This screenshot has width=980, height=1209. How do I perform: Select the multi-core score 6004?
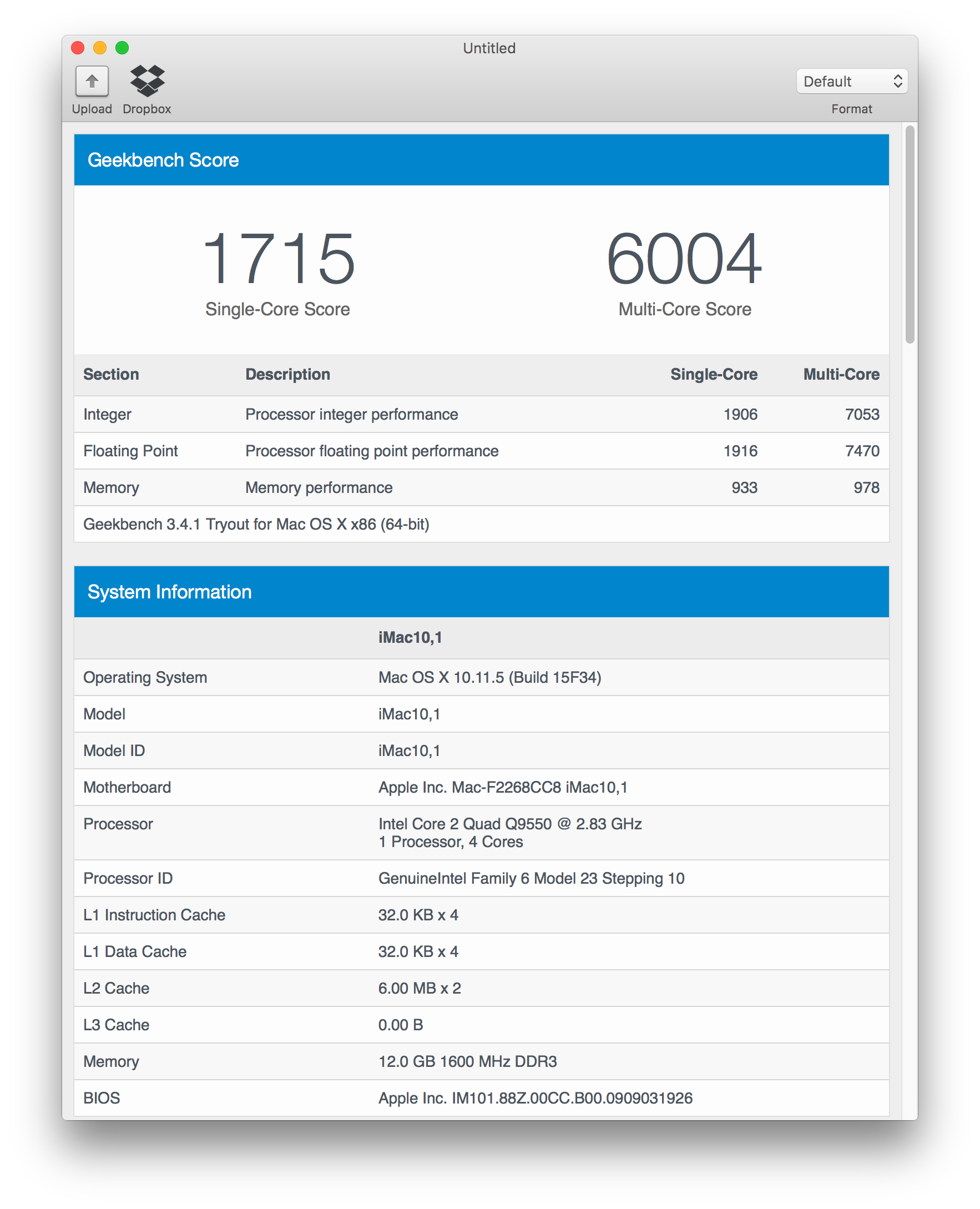pyautogui.click(x=684, y=258)
